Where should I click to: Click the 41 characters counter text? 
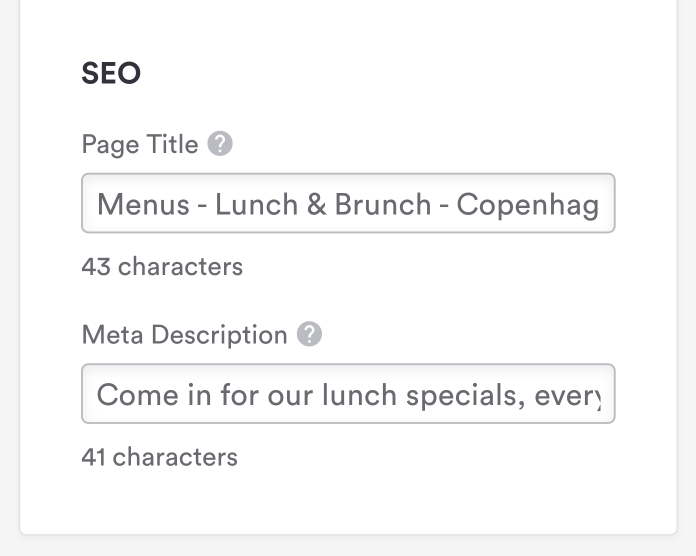(160, 457)
